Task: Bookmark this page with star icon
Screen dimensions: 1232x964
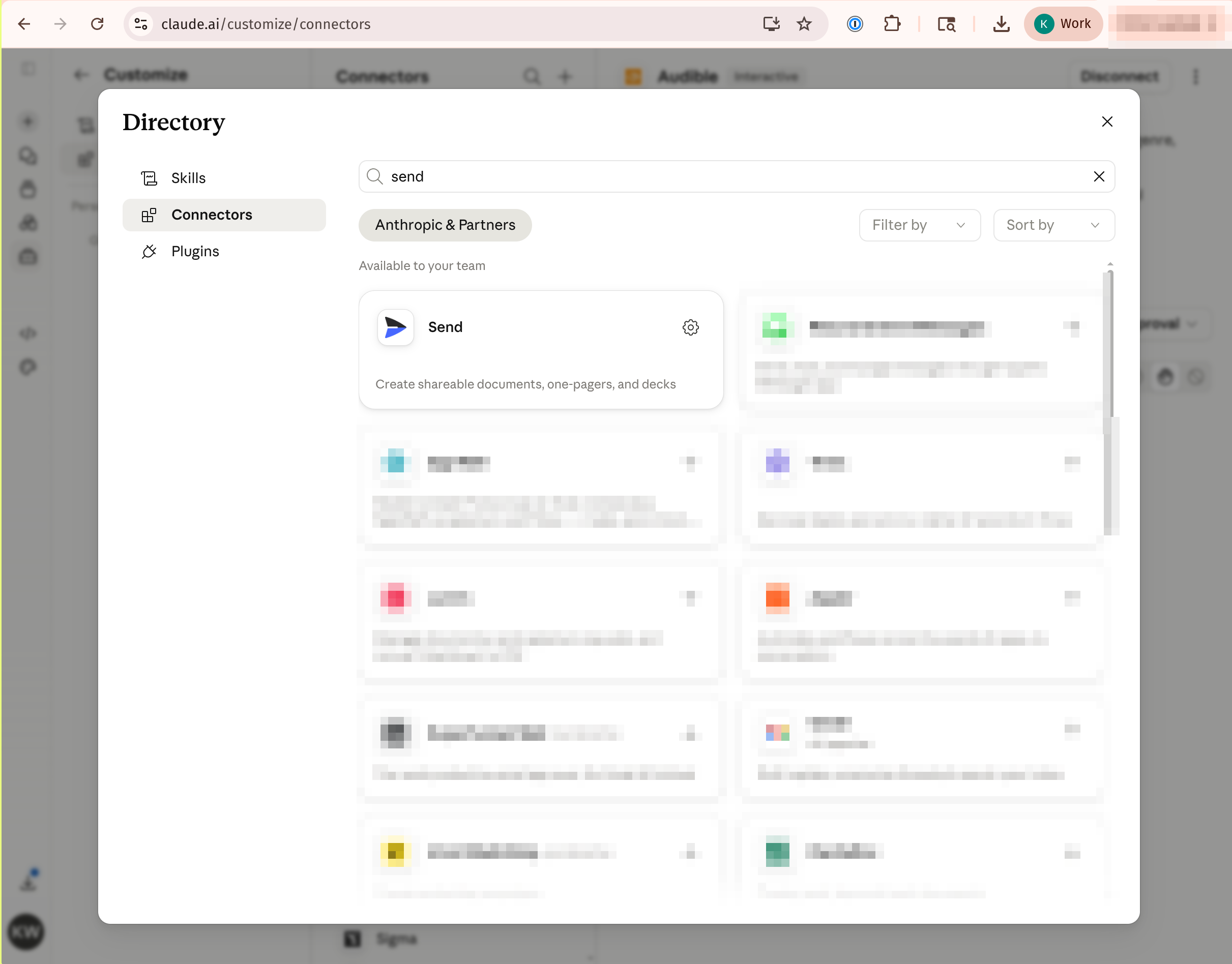Action: pyautogui.click(x=804, y=24)
